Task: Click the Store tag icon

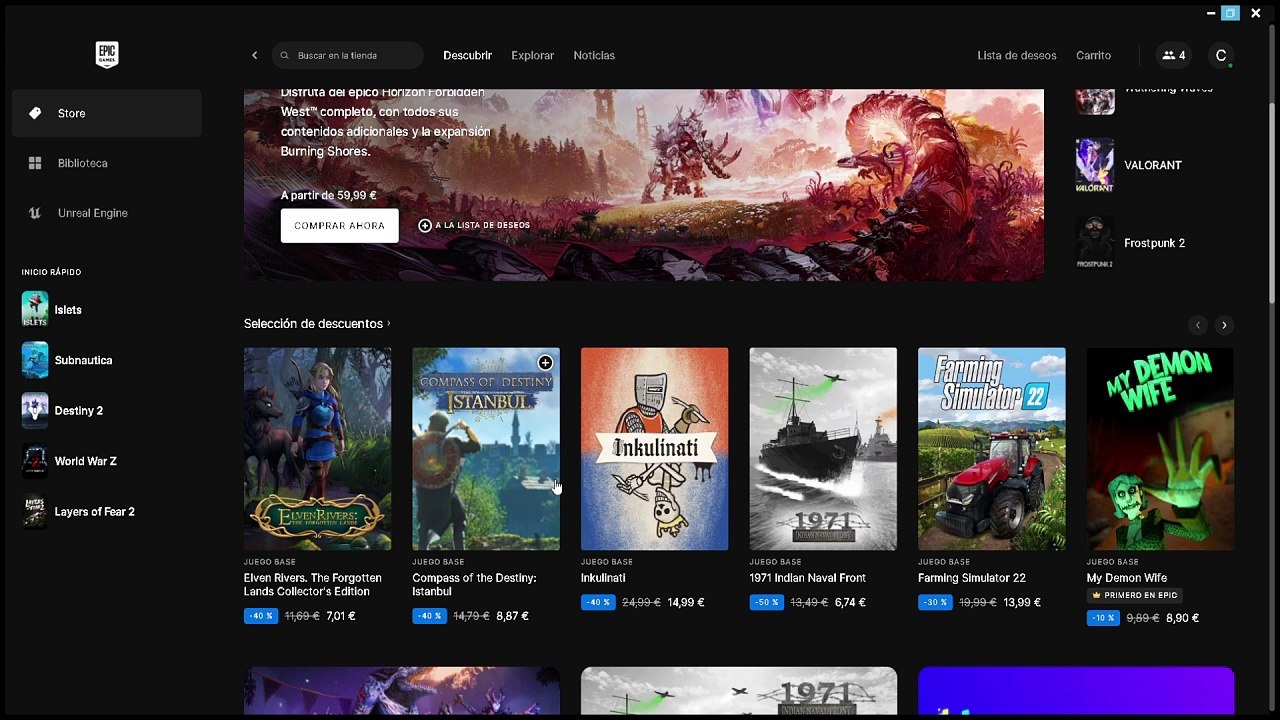Action: pos(35,113)
